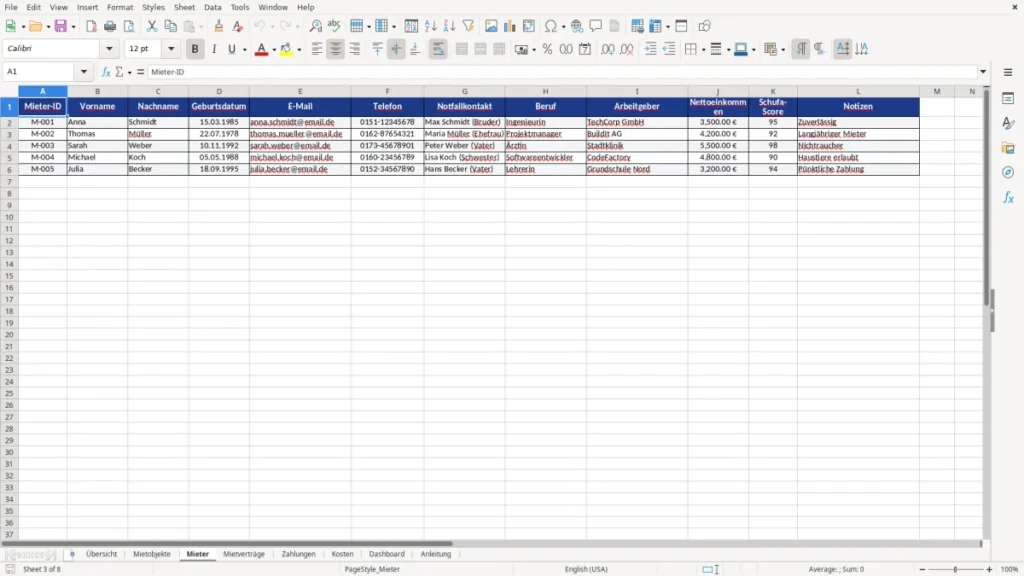This screenshot has width=1024, height=576.
Task: Toggle Wrap Text button
Action: [438, 49]
